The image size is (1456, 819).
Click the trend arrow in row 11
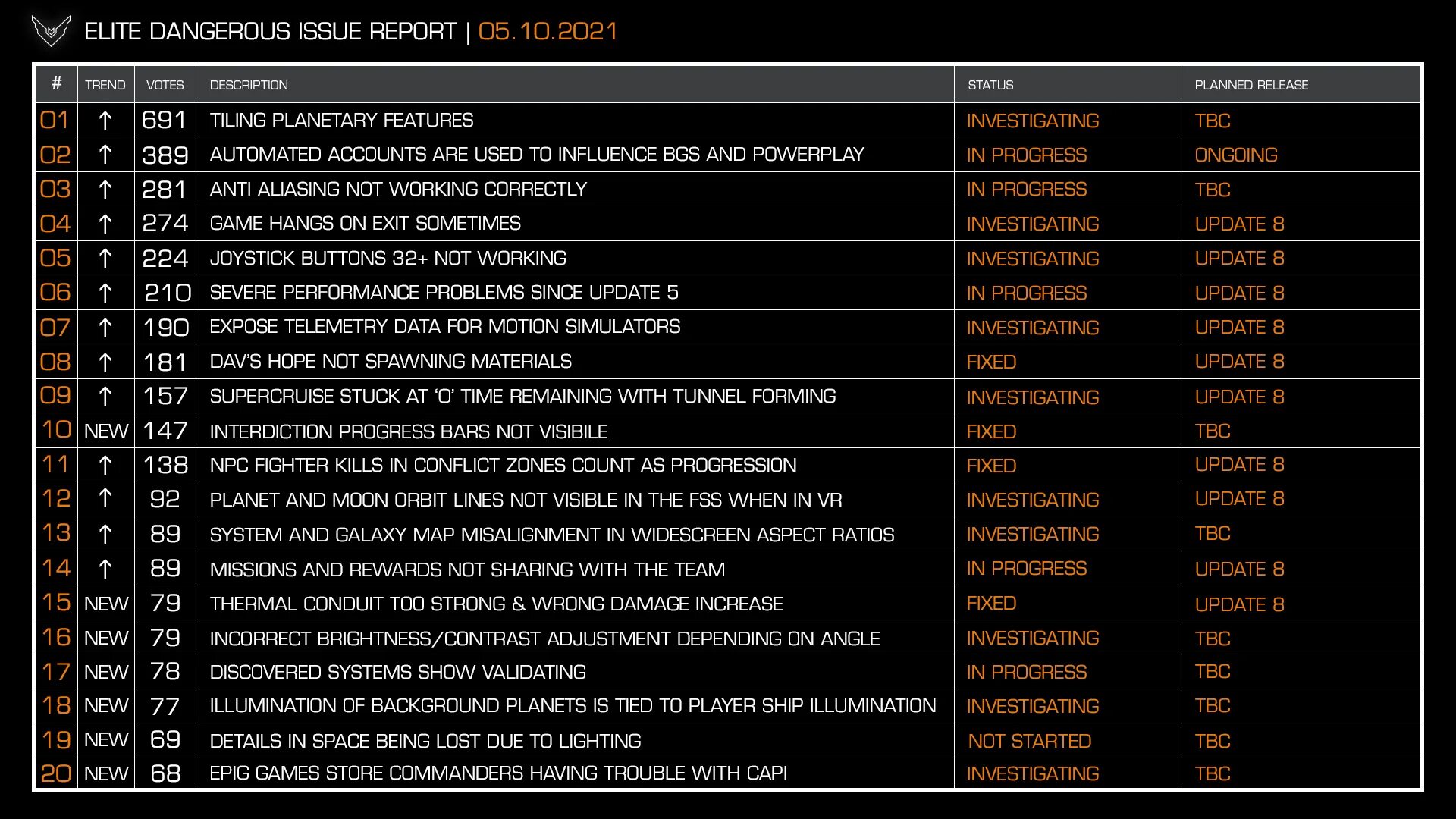click(x=105, y=465)
